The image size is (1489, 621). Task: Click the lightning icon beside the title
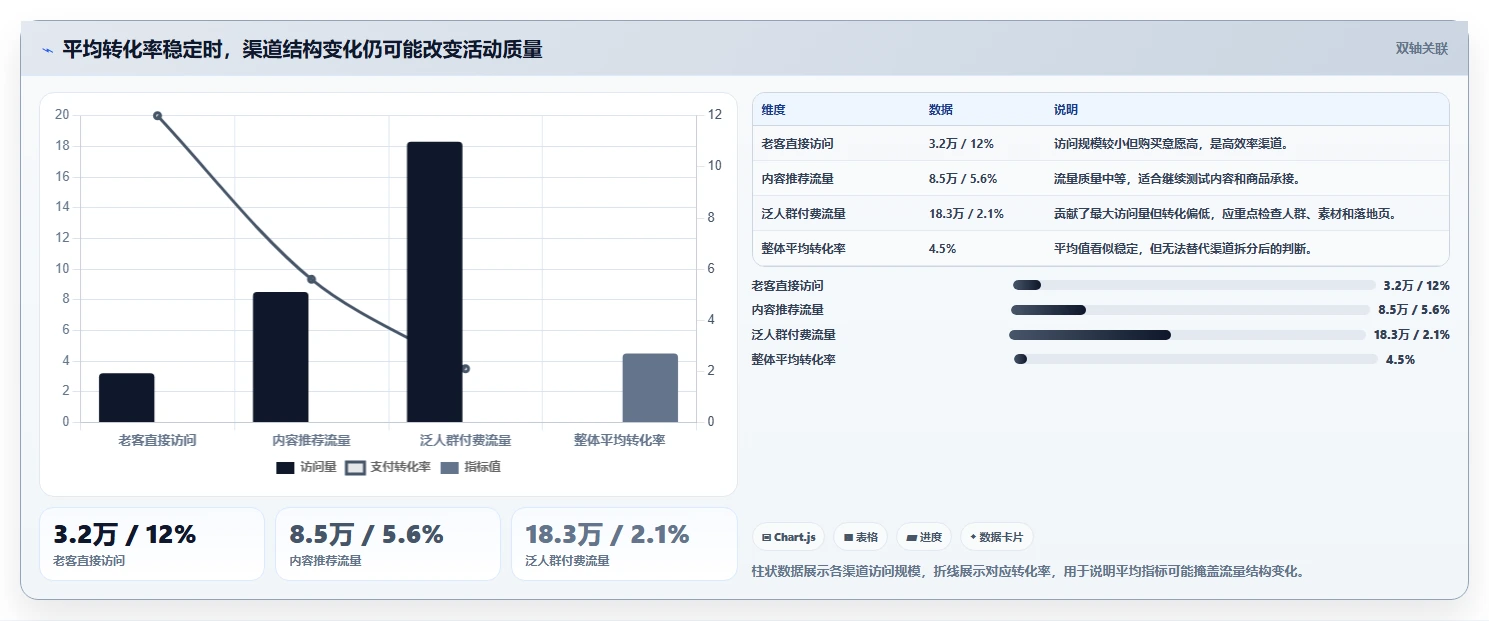tap(47, 50)
